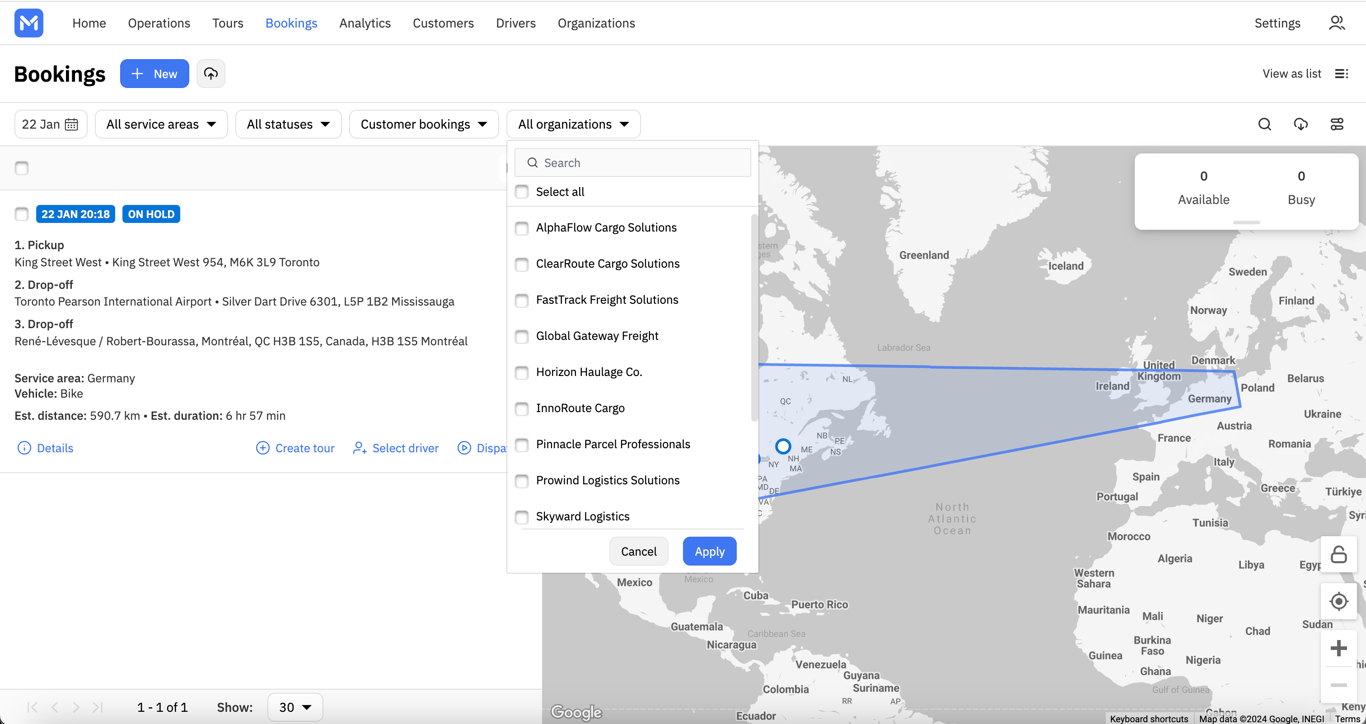Zoom out on the map with minus

(1339, 686)
